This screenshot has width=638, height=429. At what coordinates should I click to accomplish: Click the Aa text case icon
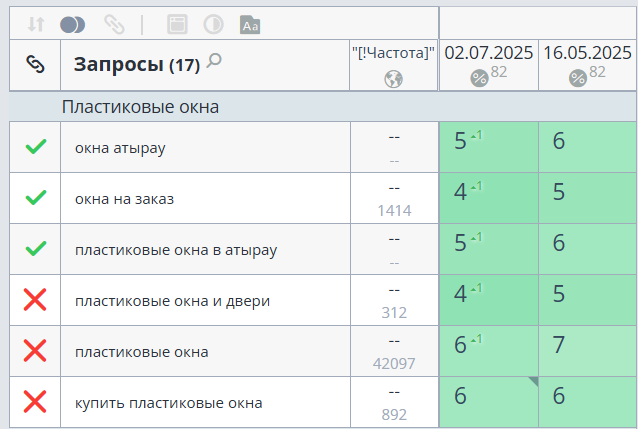tap(250, 25)
